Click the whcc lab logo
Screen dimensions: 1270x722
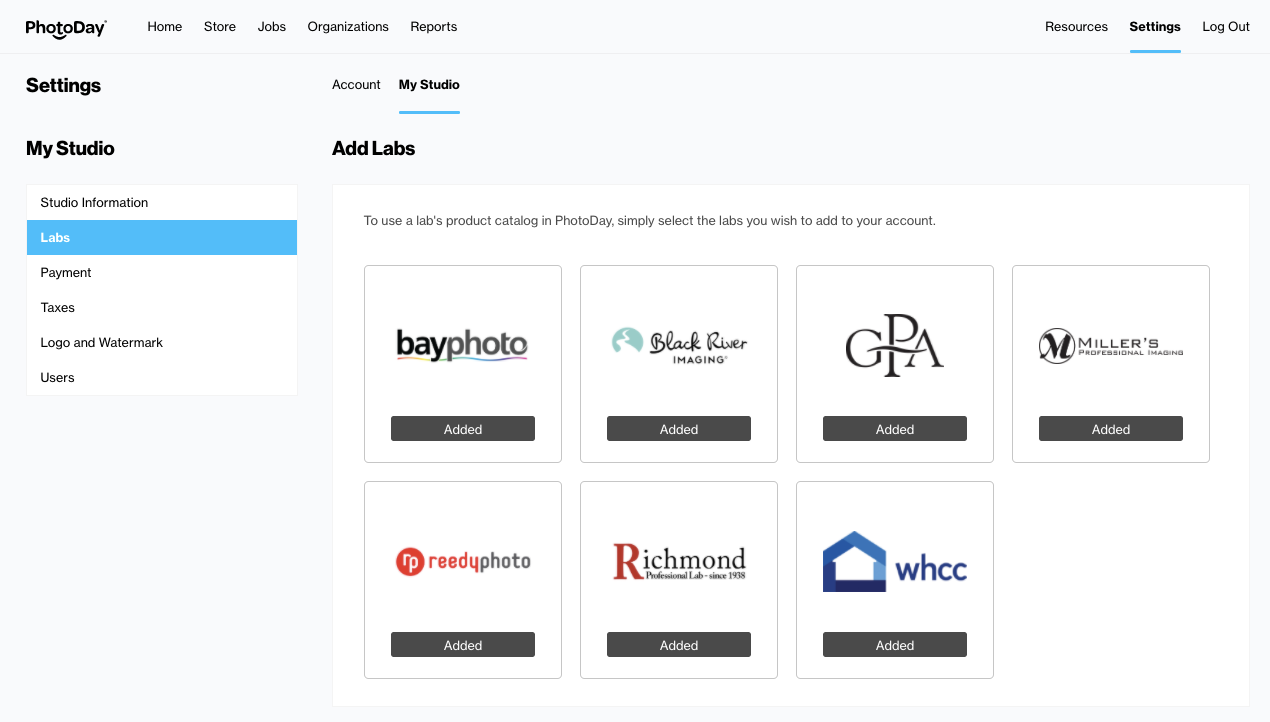895,561
